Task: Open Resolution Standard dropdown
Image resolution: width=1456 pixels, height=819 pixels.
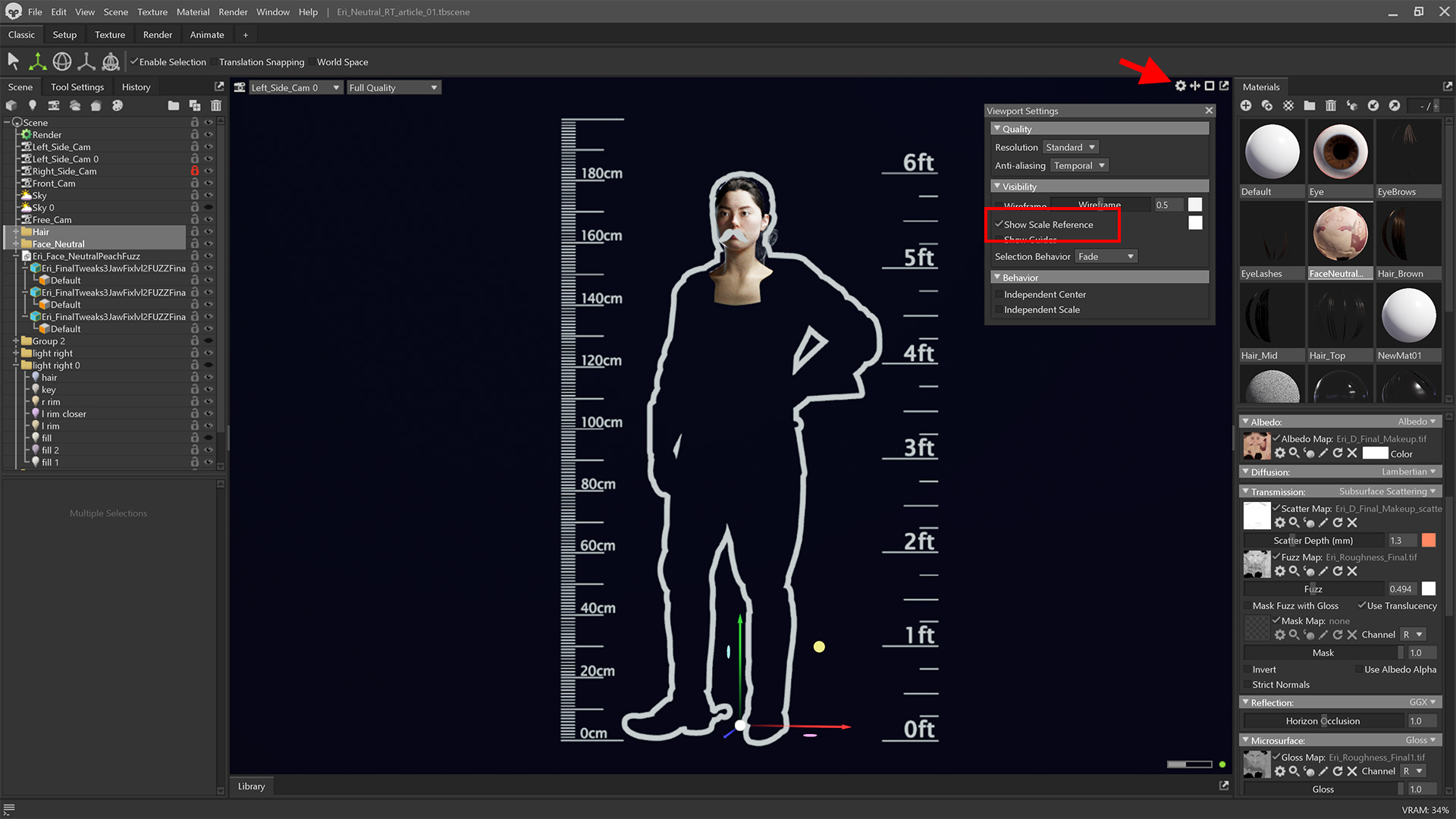Action: [x=1070, y=147]
